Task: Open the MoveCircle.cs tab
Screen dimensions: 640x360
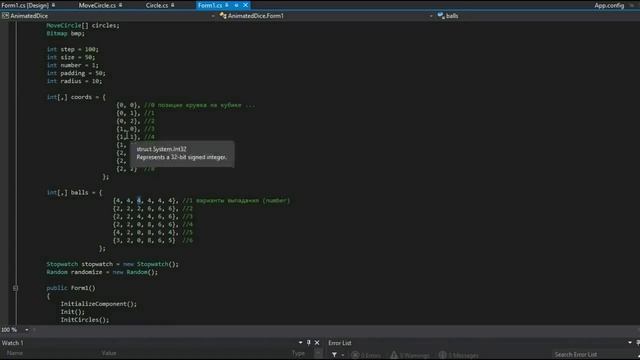Action: (97, 5)
